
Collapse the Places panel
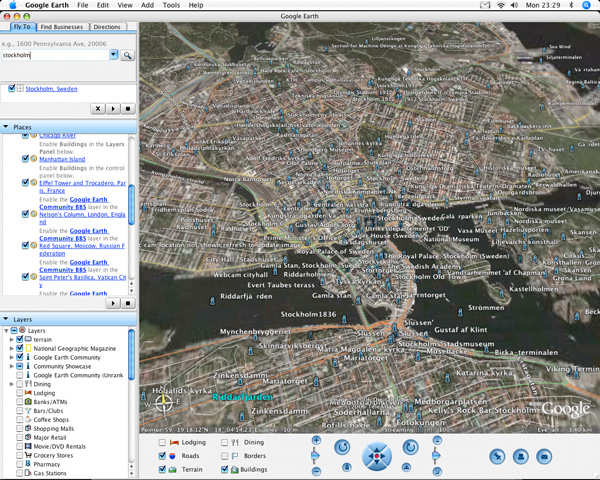tap(6, 127)
